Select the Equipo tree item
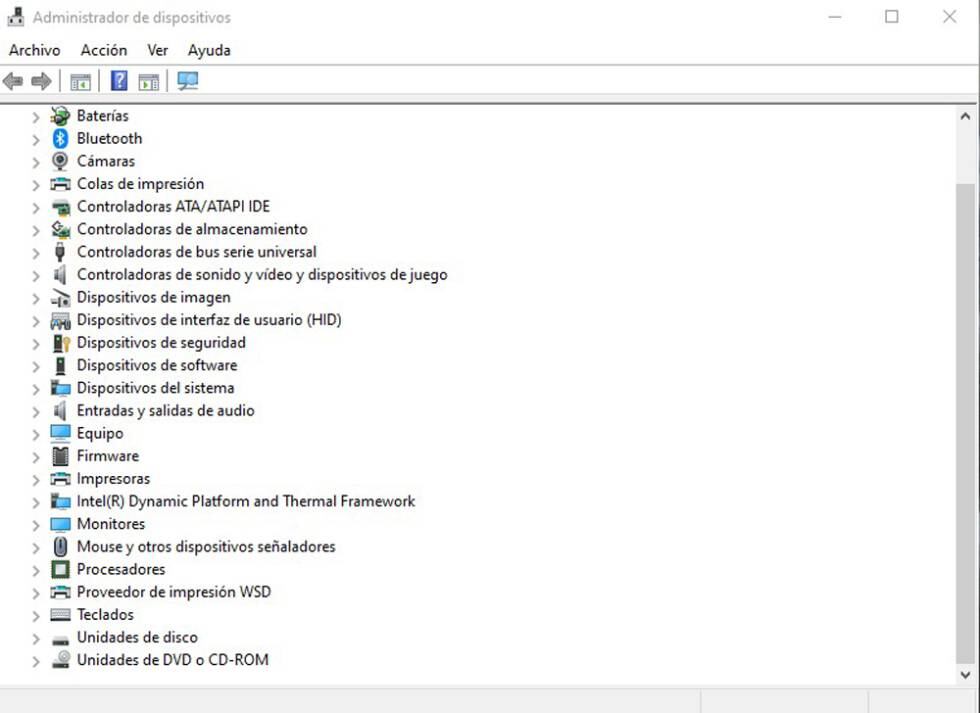Image resolution: width=980 pixels, height=713 pixels. click(x=100, y=433)
